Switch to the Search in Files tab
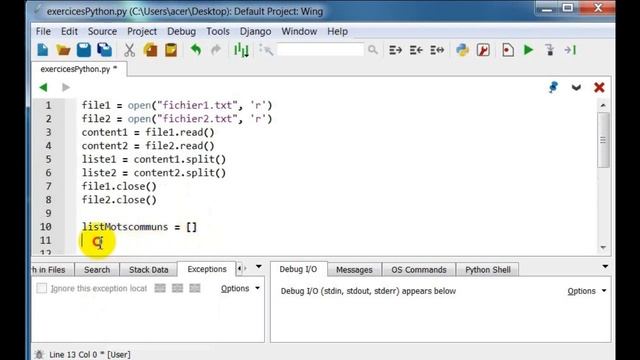This screenshot has width=640, height=360. click(x=52, y=270)
